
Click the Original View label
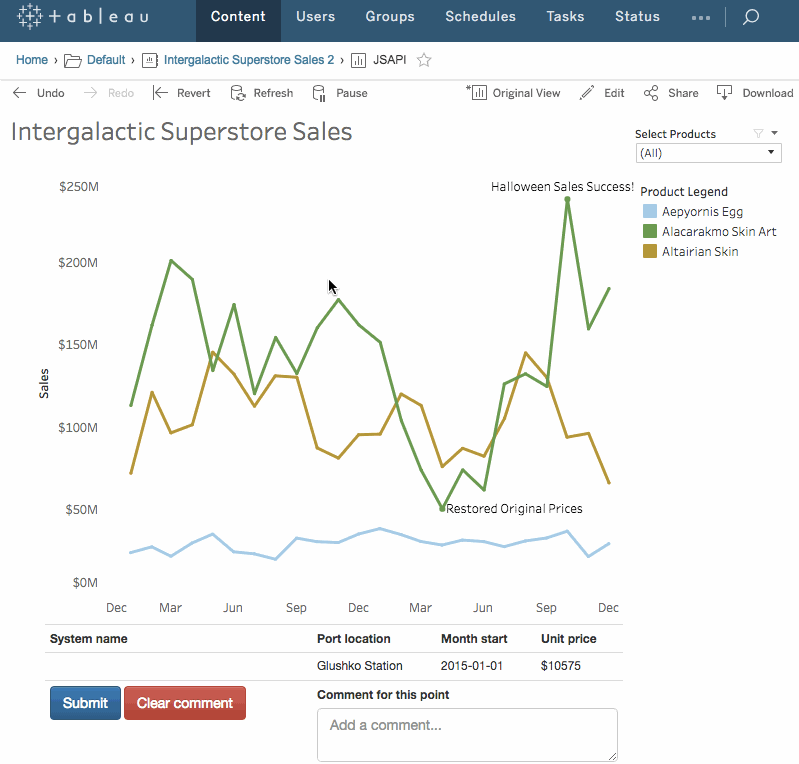click(x=526, y=93)
